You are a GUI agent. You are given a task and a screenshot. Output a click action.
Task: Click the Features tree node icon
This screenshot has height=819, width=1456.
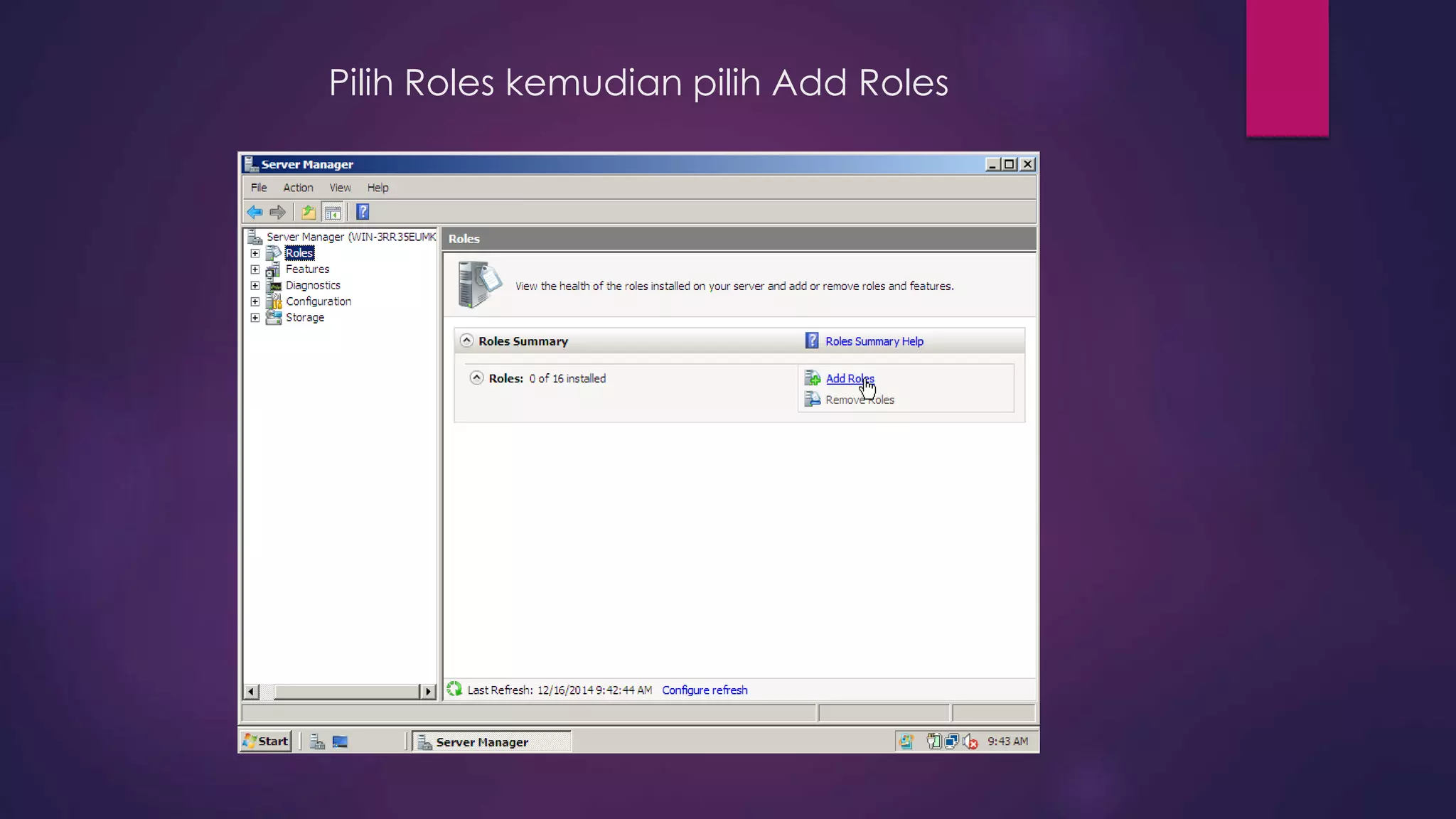[273, 269]
